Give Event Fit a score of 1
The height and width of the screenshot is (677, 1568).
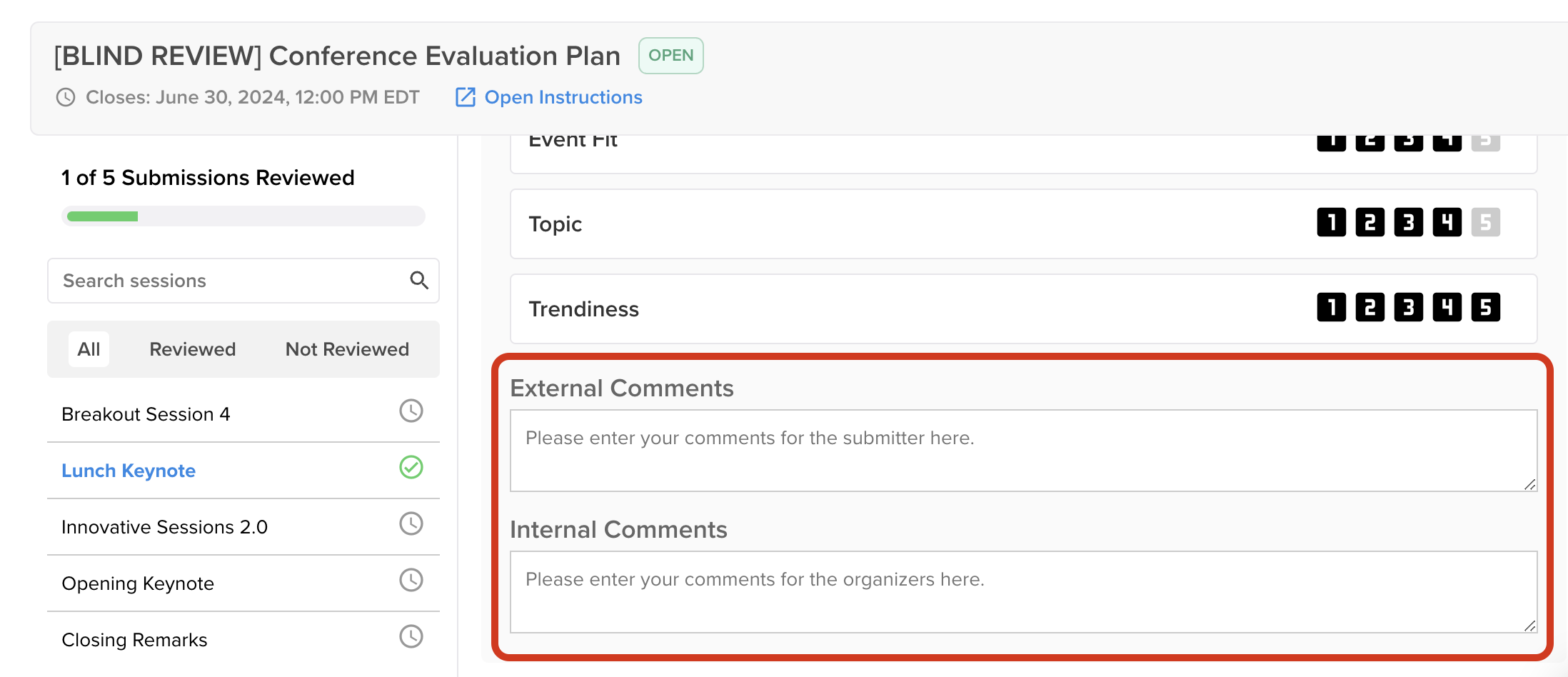1331,140
